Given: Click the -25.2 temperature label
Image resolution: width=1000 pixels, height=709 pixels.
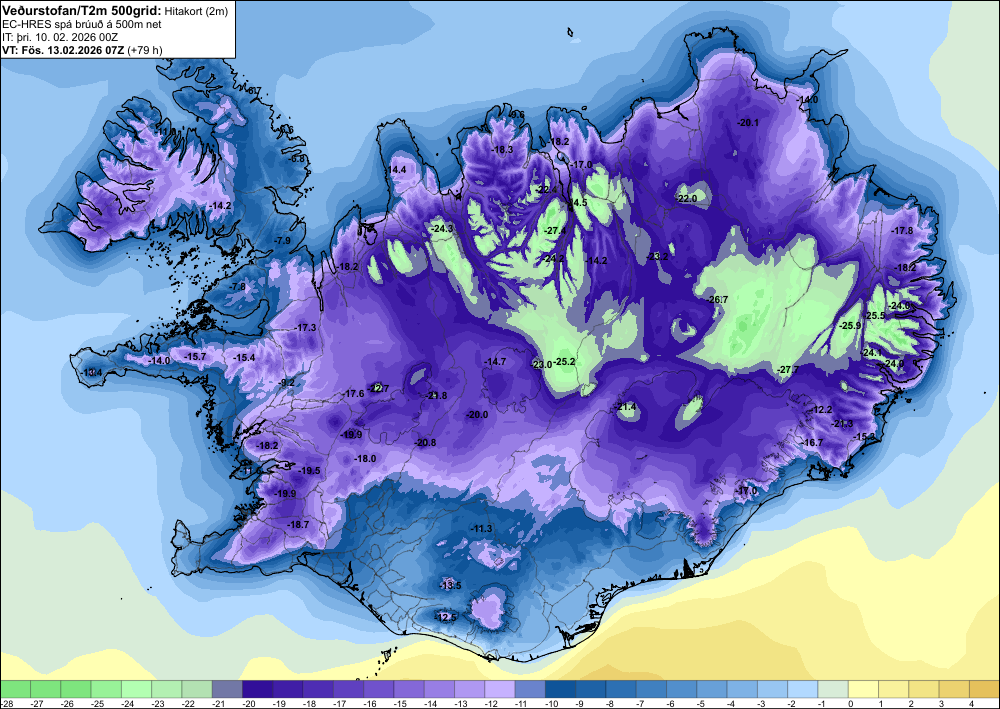Looking at the screenshot, I should pyautogui.click(x=564, y=362).
